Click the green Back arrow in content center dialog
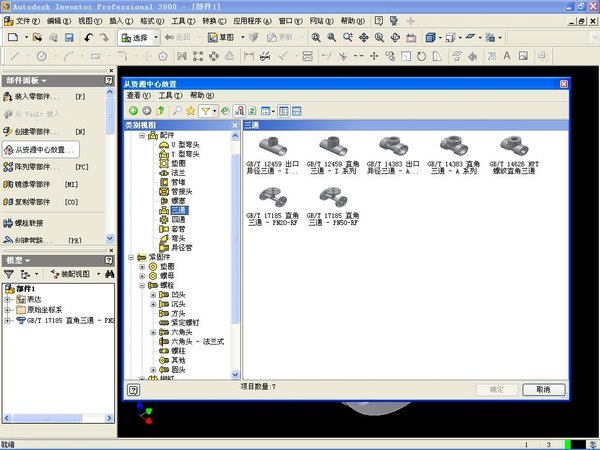 pos(133,111)
